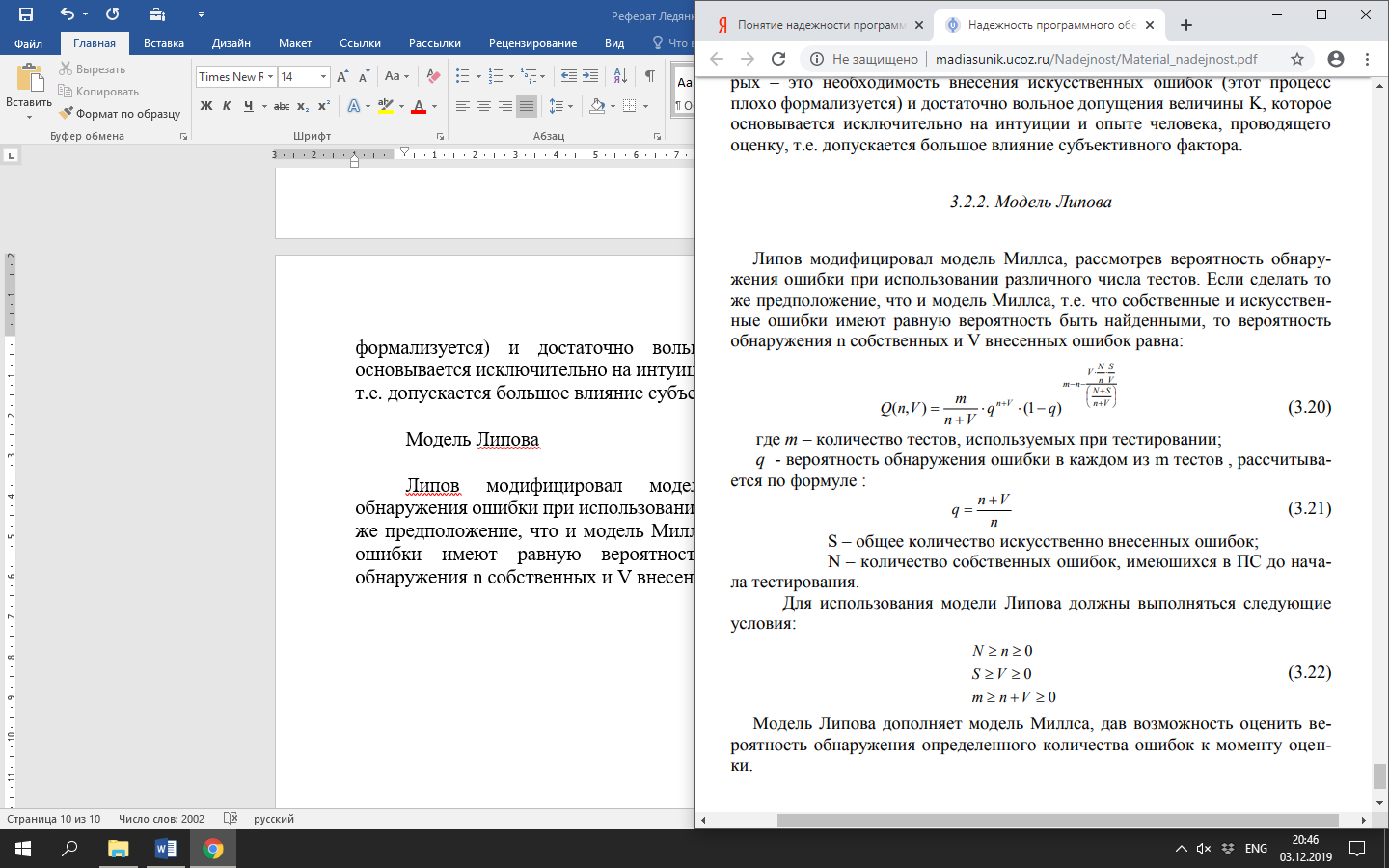This screenshot has height=868, width=1389.
Task: Apply red font color
Action: coord(419,106)
